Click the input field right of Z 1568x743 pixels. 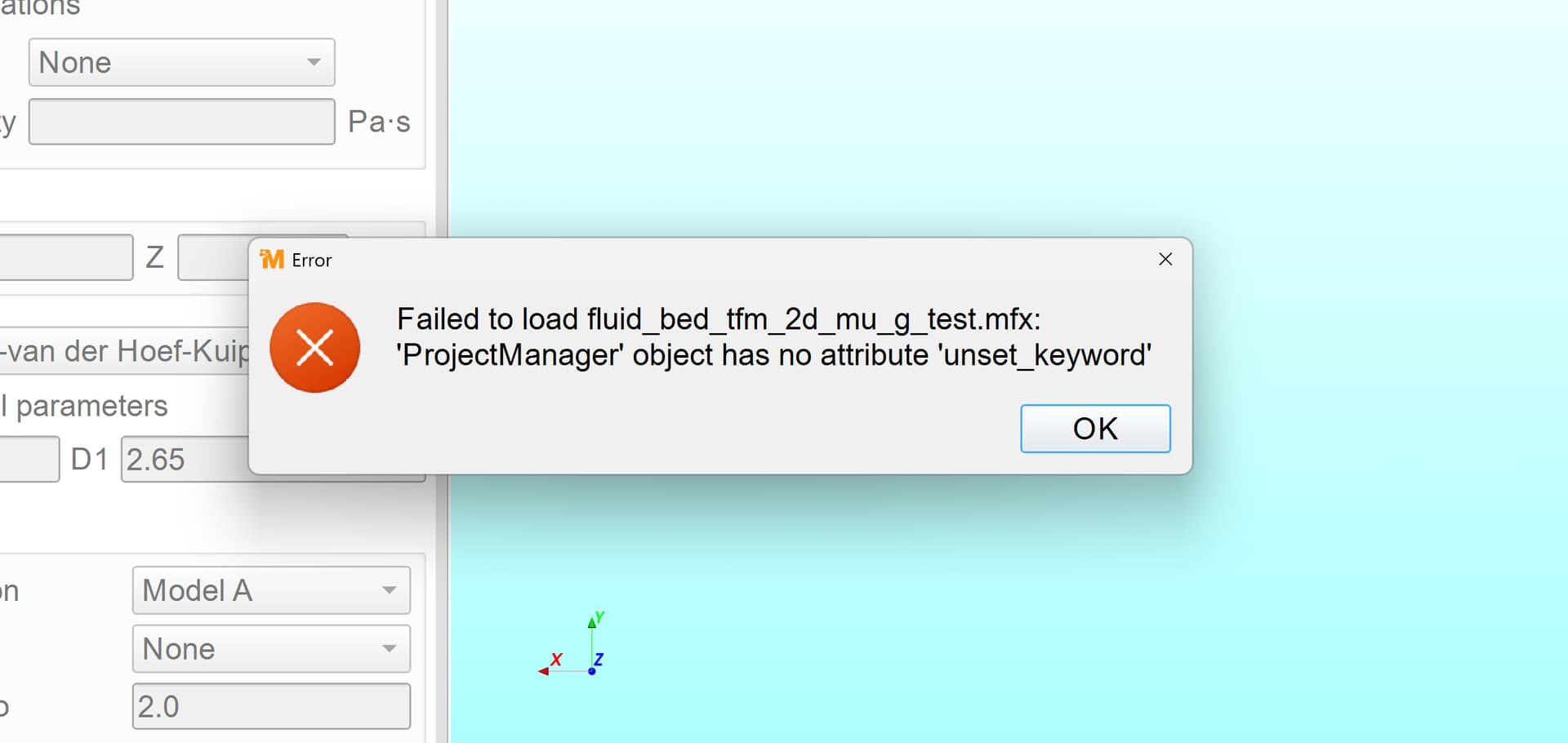(x=212, y=258)
